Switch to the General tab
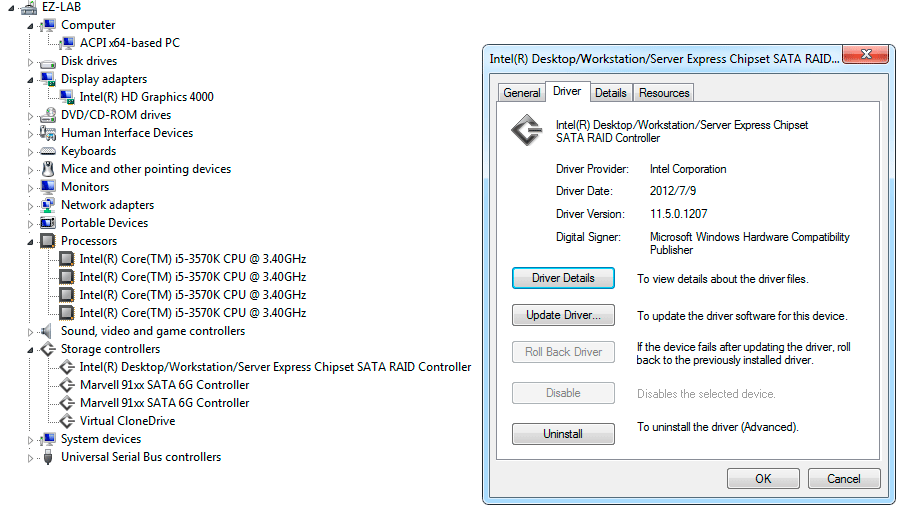The image size is (907, 514). click(522, 93)
